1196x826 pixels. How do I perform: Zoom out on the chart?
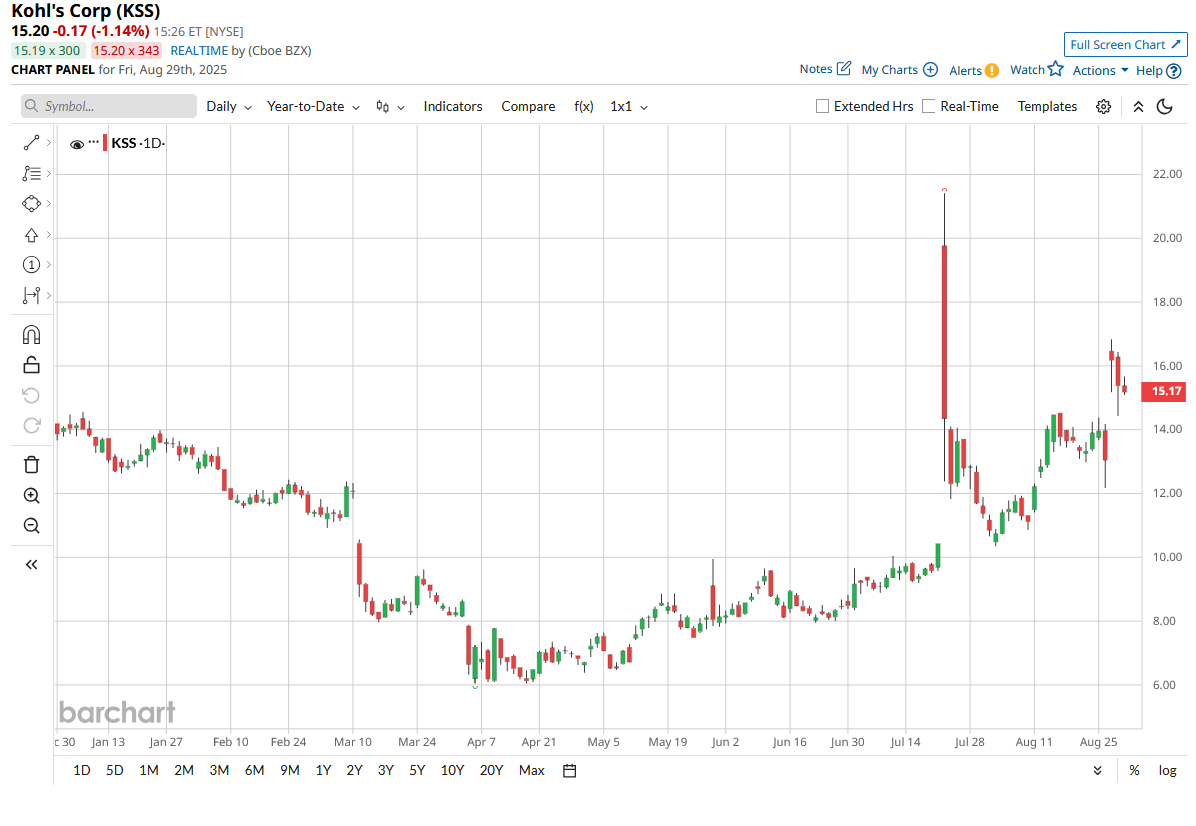[31, 525]
